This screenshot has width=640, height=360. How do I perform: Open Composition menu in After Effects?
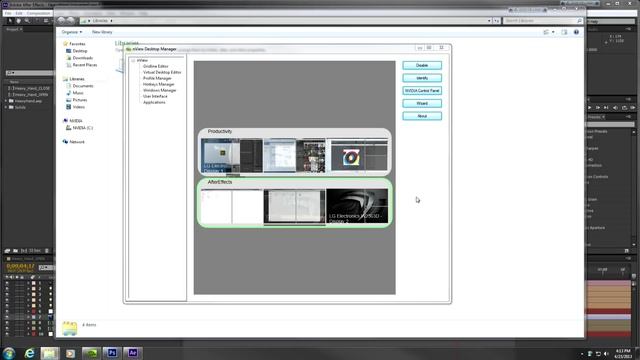[x=38, y=13]
